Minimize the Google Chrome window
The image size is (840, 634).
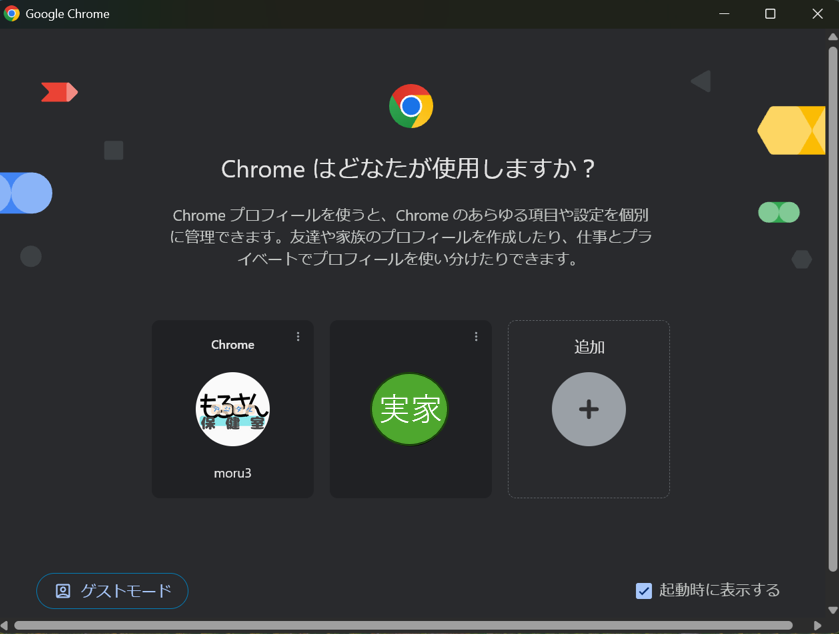pyautogui.click(x=724, y=14)
